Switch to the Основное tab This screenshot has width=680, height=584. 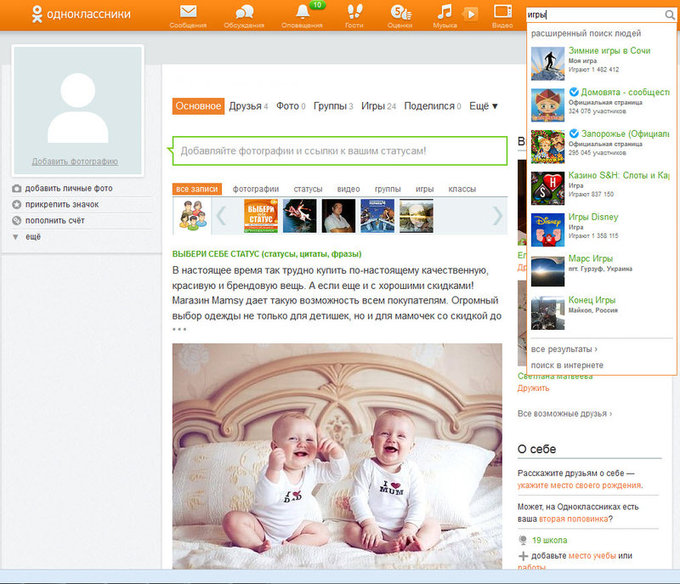pyautogui.click(x=198, y=106)
